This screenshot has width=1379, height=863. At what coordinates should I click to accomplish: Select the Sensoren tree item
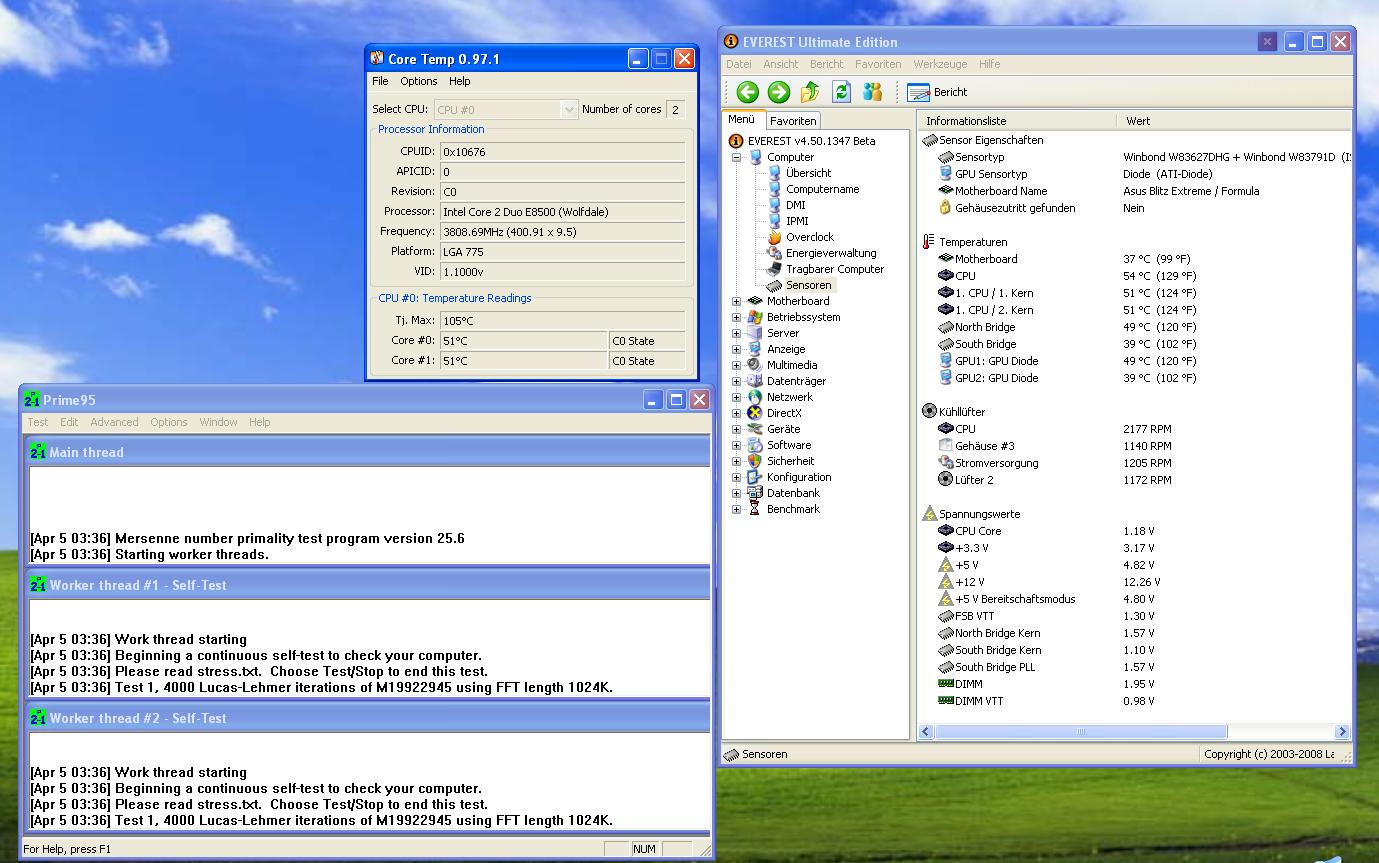pyautogui.click(x=808, y=285)
